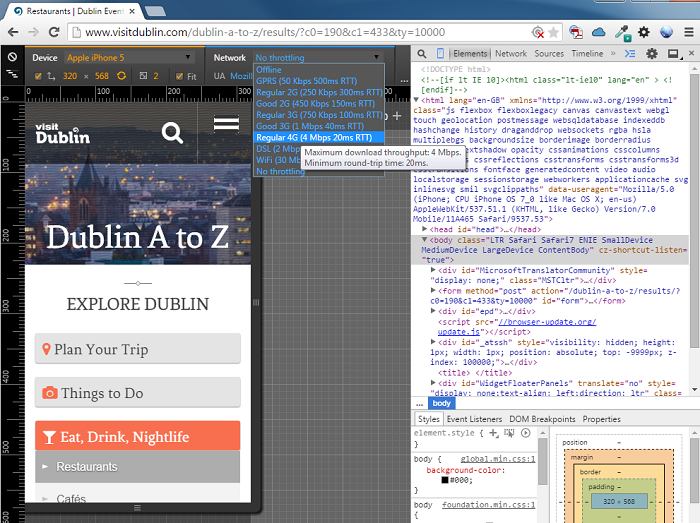Open the Event Listeners tab
This screenshot has height=523, width=700.
pyautogui.click(x=474, y=419)
